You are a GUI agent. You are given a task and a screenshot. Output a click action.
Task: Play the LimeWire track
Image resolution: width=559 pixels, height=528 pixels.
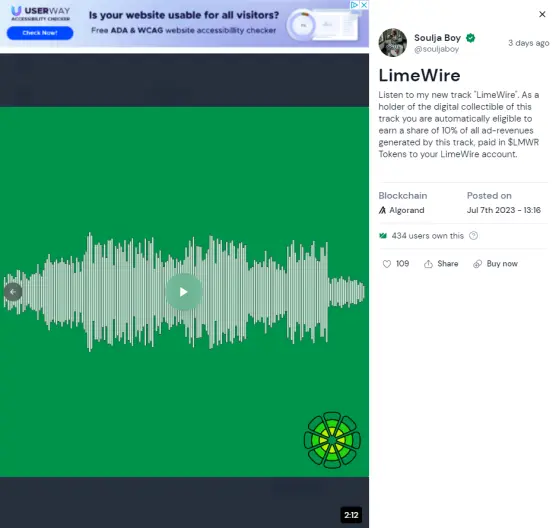(x=184, y=292)
